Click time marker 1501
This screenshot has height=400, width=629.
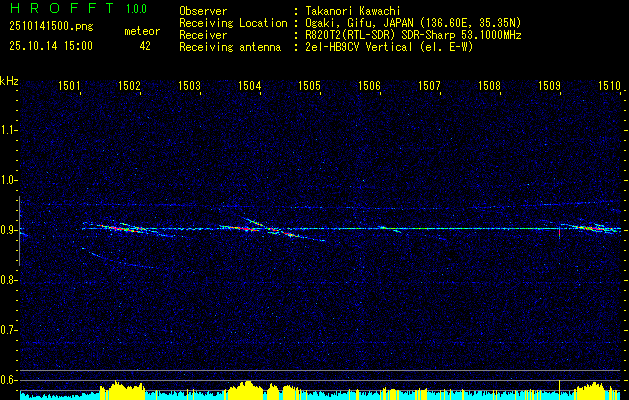tap(70, 85)
